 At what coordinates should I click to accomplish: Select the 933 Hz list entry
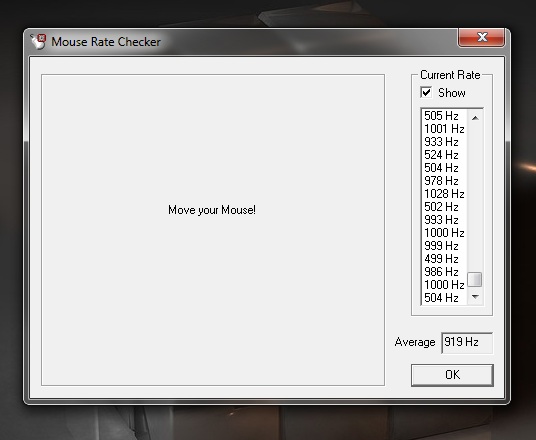[444, 142]
